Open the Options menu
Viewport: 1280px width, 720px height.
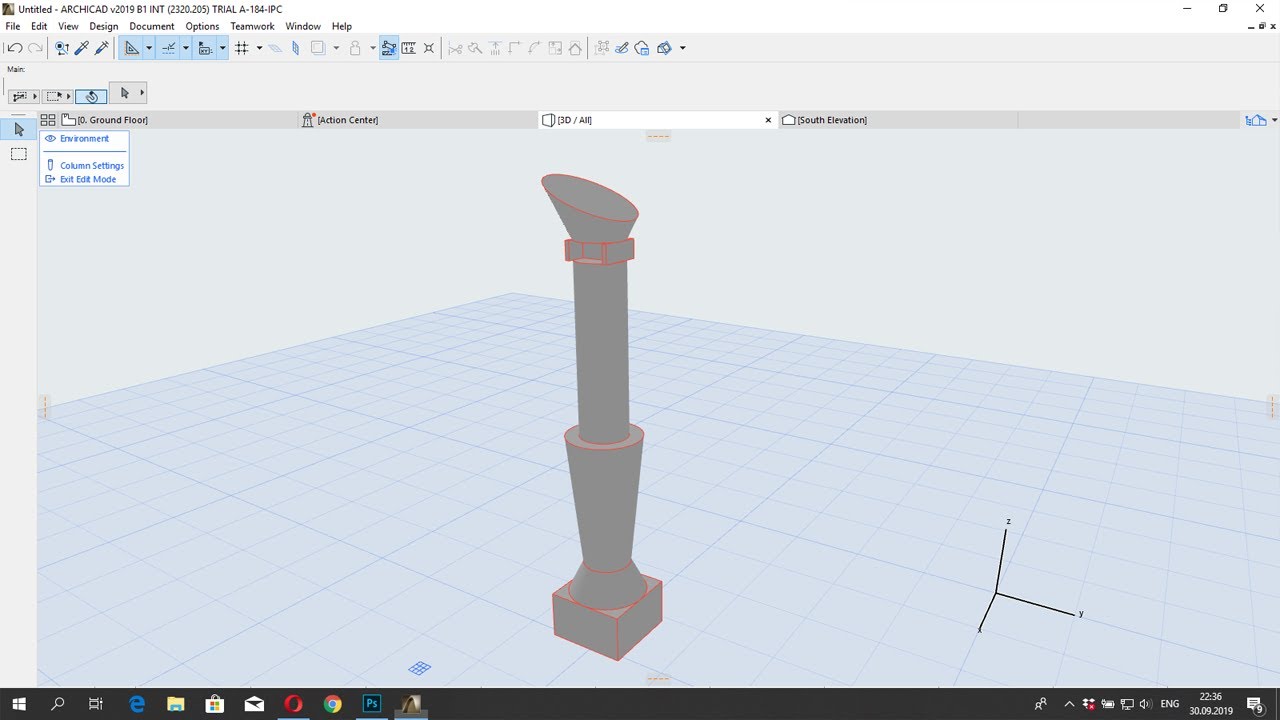(x=202, y=26)
